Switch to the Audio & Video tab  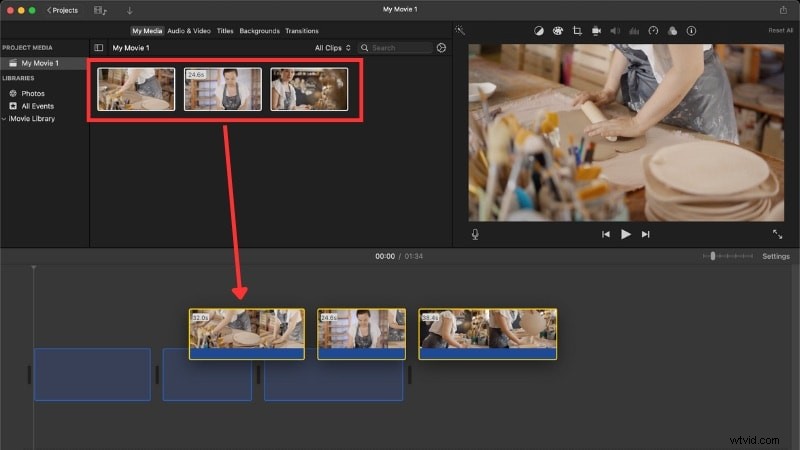pyautogui.click(x=188, y=31)
